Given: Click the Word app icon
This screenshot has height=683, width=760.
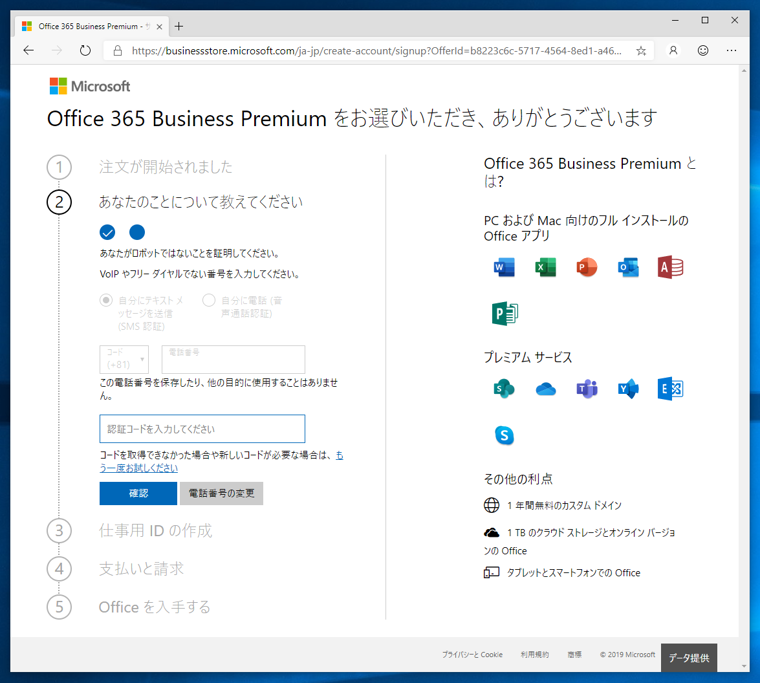Looking at the screenshot, I should click(x=504, y=267).
